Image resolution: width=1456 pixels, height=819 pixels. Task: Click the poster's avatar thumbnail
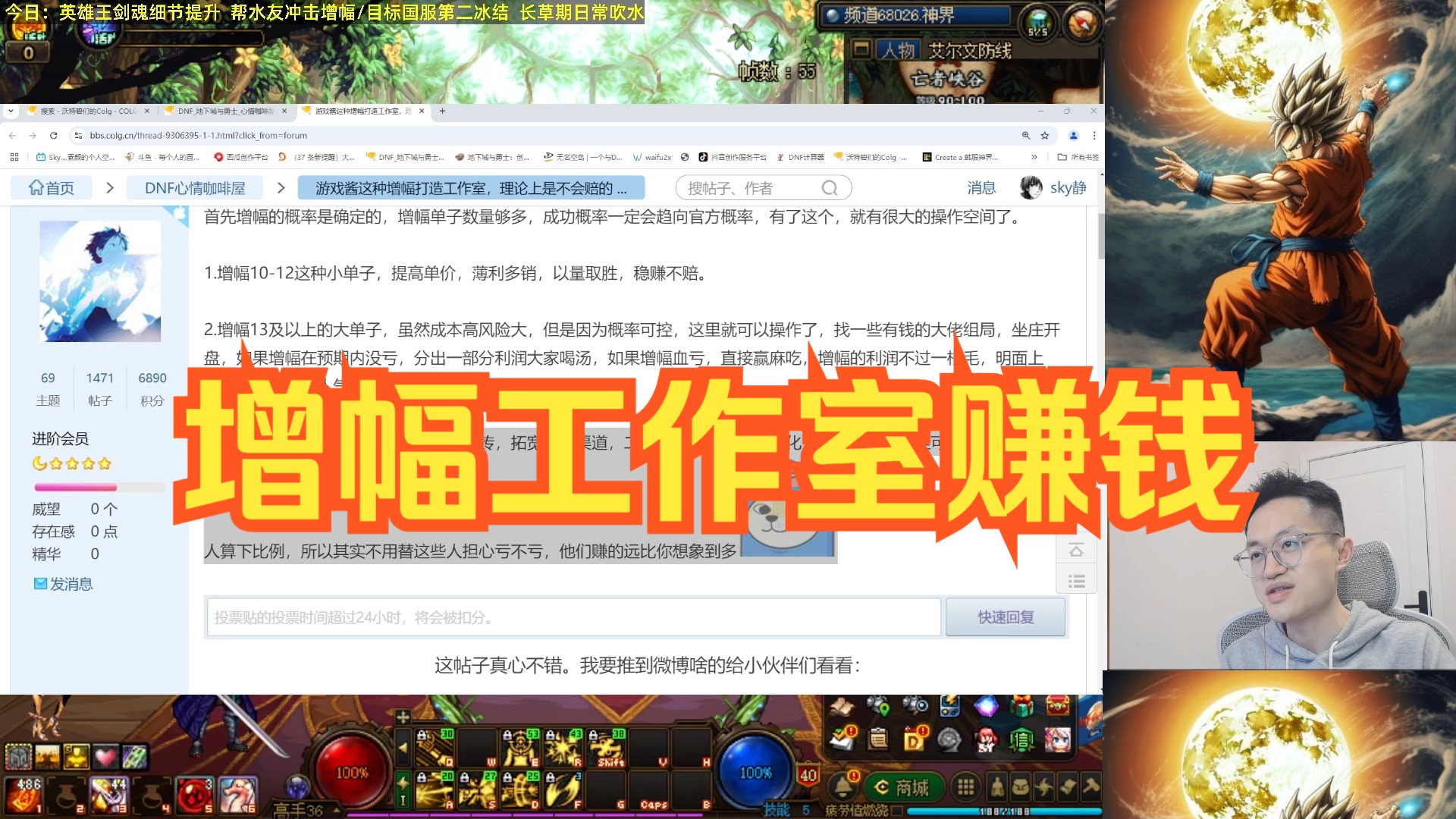tap(100, 281)
